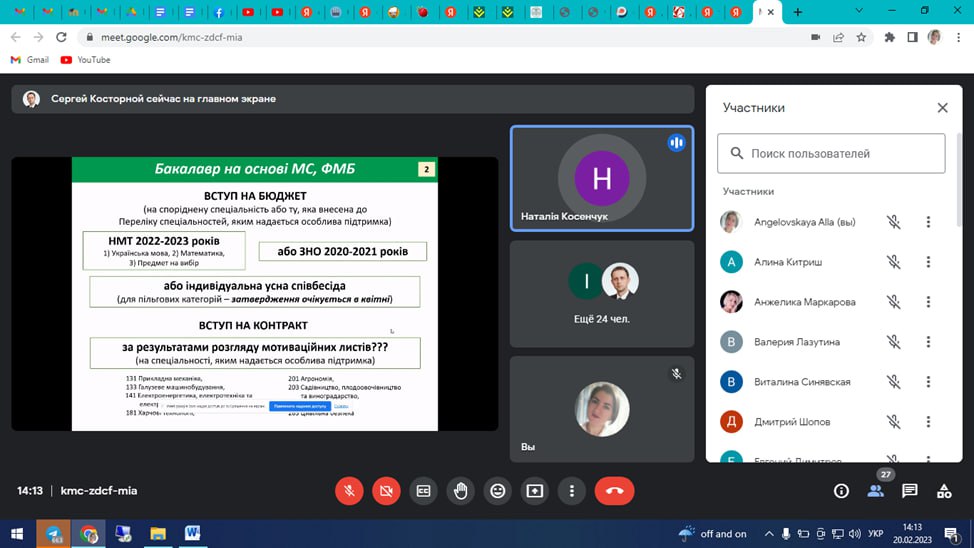Go back in Chrome
The height and width of the screenshot is (548, 974).
click(16, 37)
